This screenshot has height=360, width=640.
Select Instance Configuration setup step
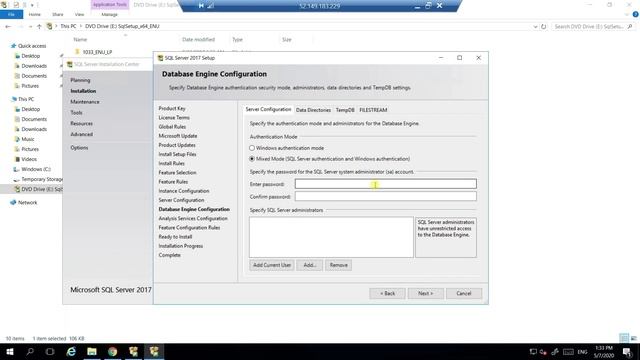184,191
